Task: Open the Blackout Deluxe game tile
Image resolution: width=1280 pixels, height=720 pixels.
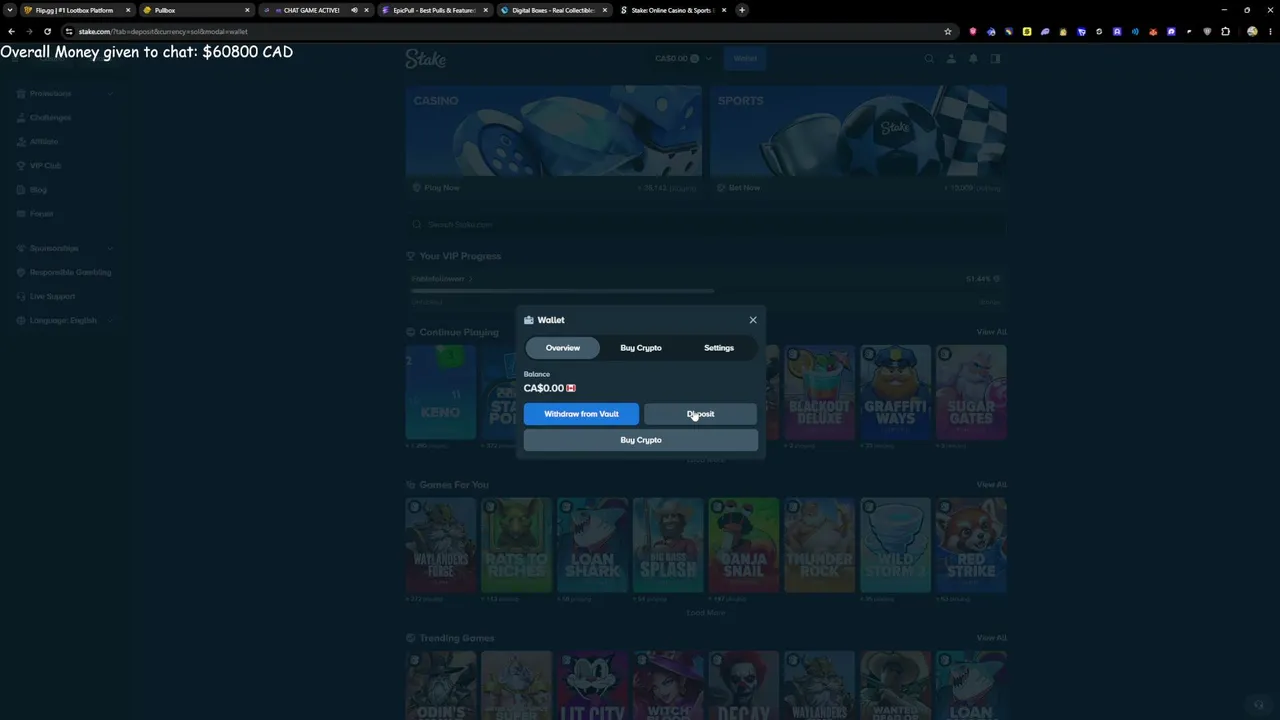Action: [x=820, y=392]
